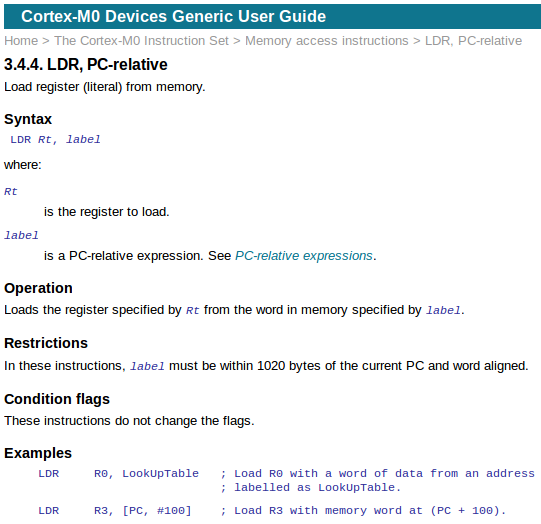Image resolution: width=541 pixels, height=524 pixels.
Task: Click the LDR Rt, label syntax code
Action: pos(55,139)
